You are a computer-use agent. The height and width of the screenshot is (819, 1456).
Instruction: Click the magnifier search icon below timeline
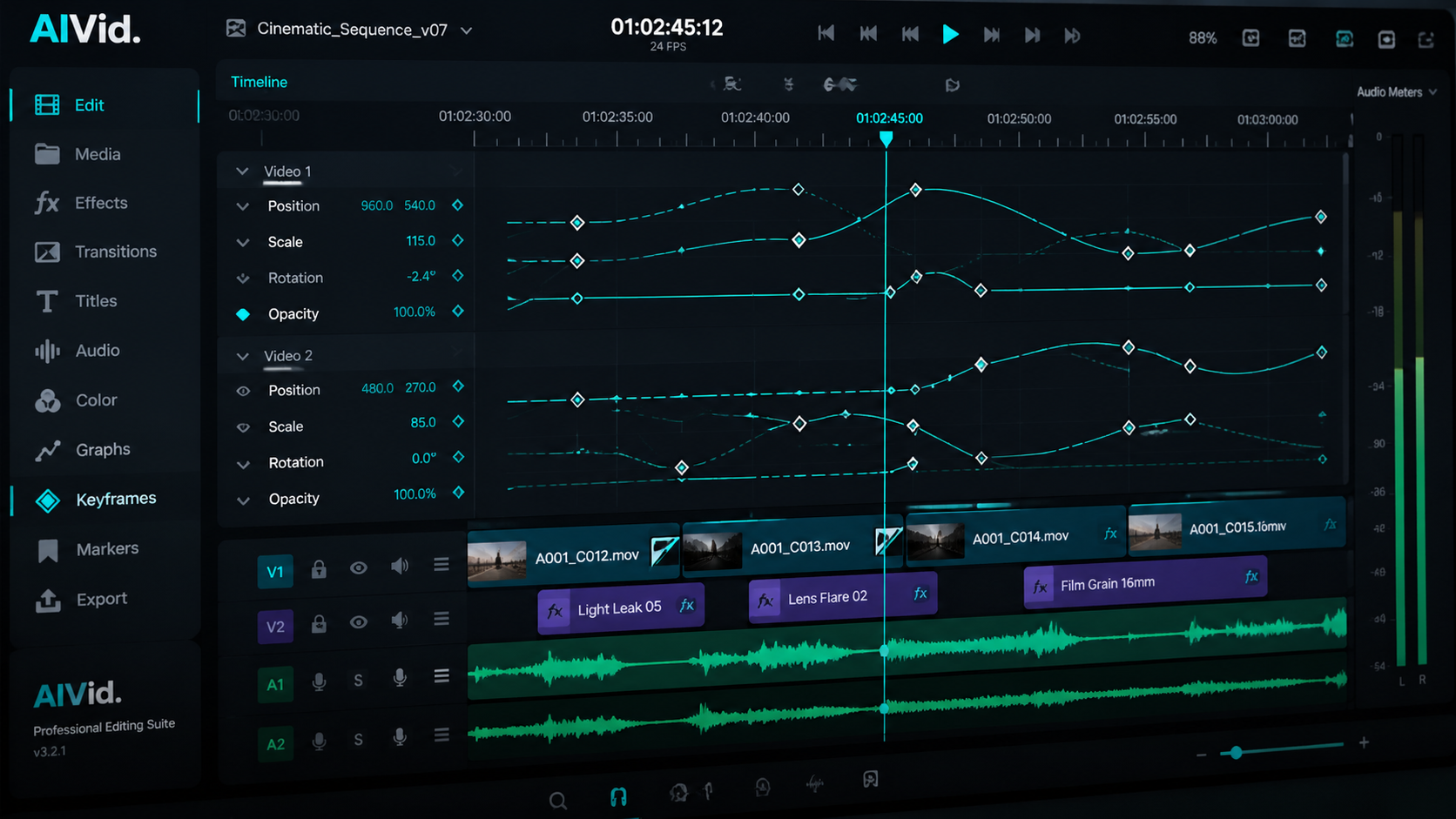pos(558,801)
